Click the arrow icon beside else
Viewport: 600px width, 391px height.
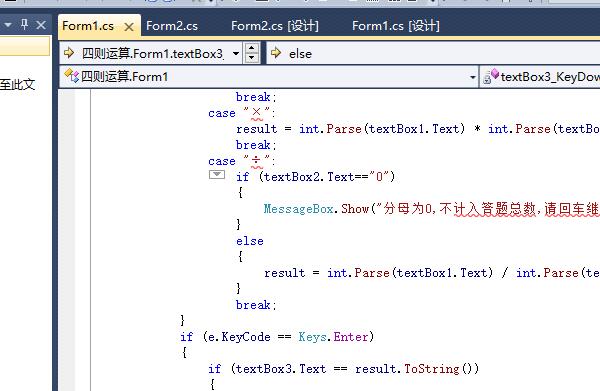276,53
